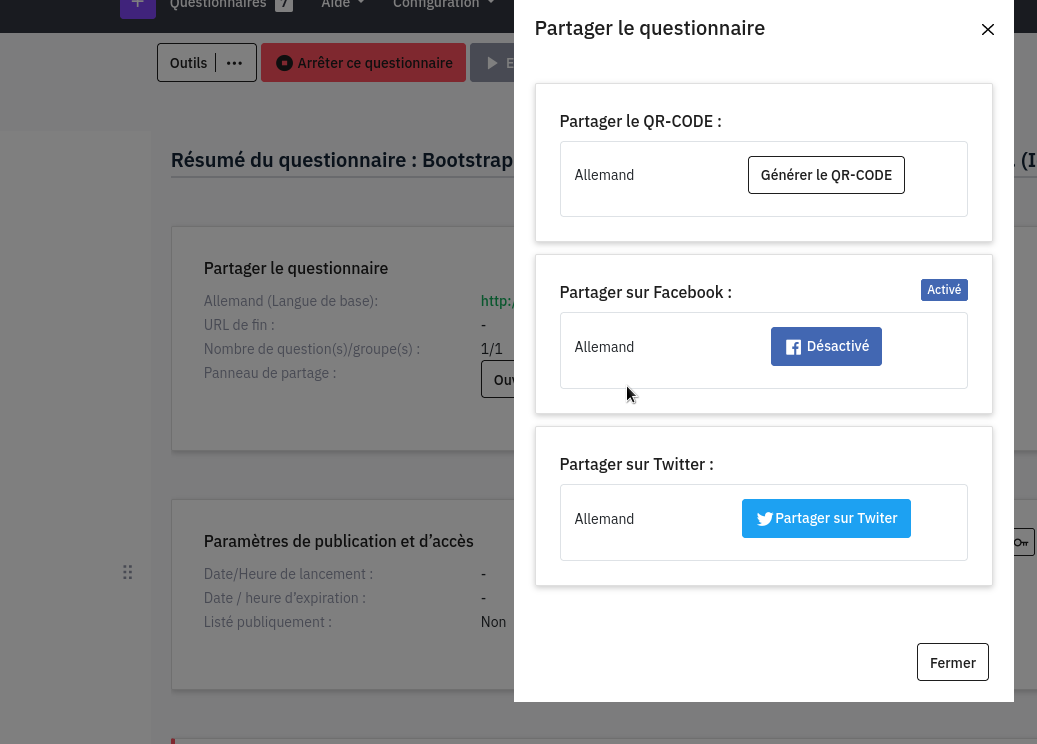Screen dimensions: 1037x744
Task: Click the purple plus create button
Action: point(137,5)
